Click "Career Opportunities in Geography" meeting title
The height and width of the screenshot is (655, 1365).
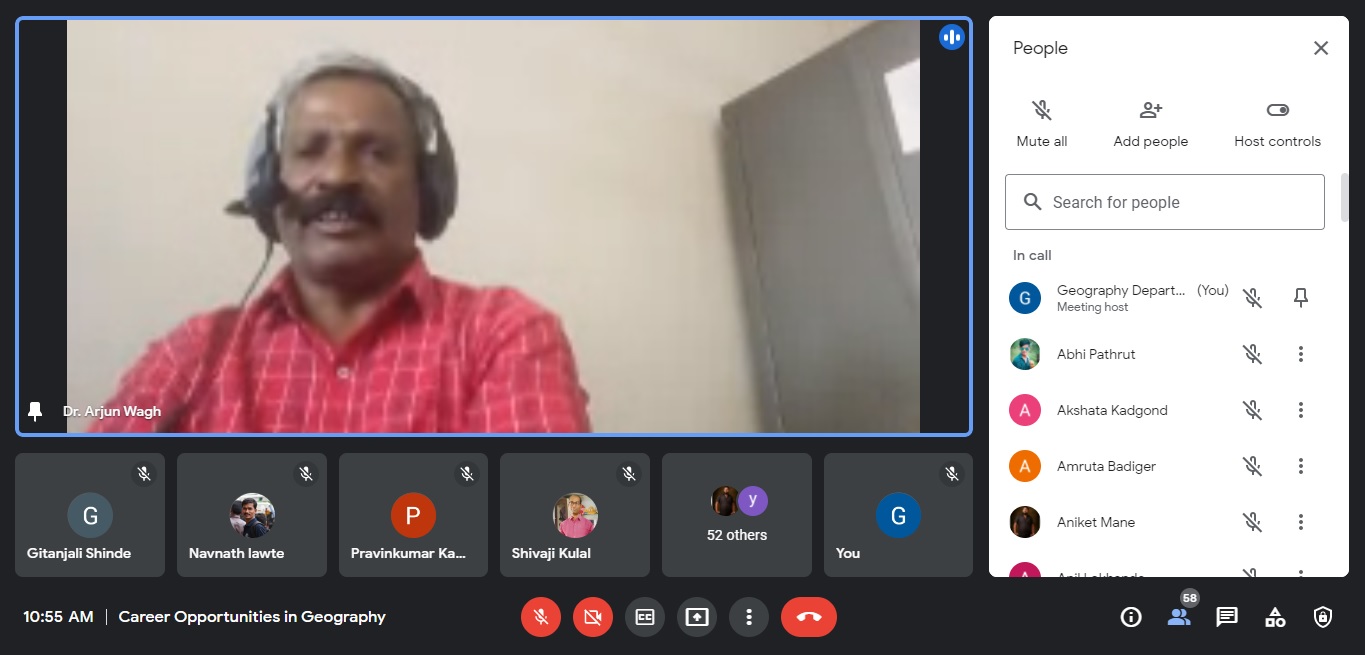(x=252, y=617)
